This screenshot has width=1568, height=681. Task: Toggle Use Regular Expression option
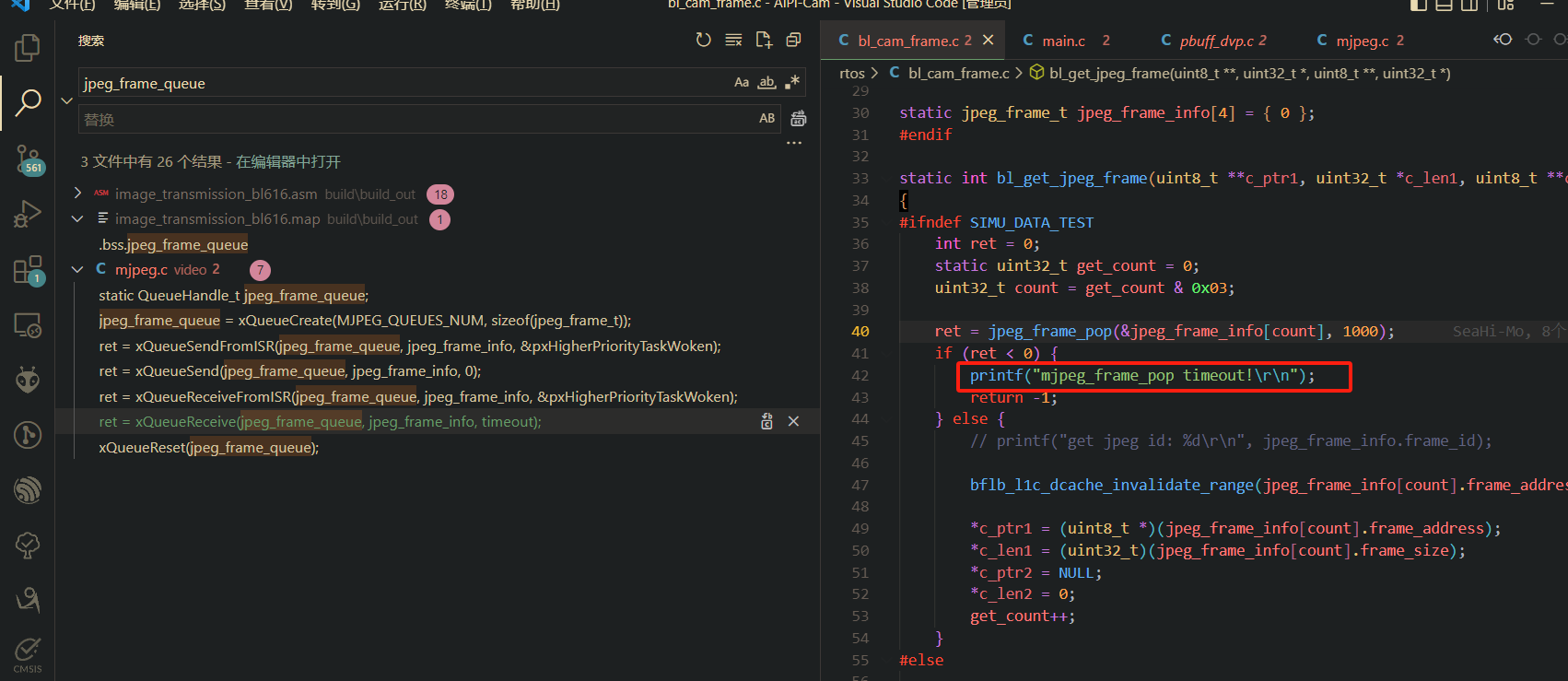tap(792, 83)
